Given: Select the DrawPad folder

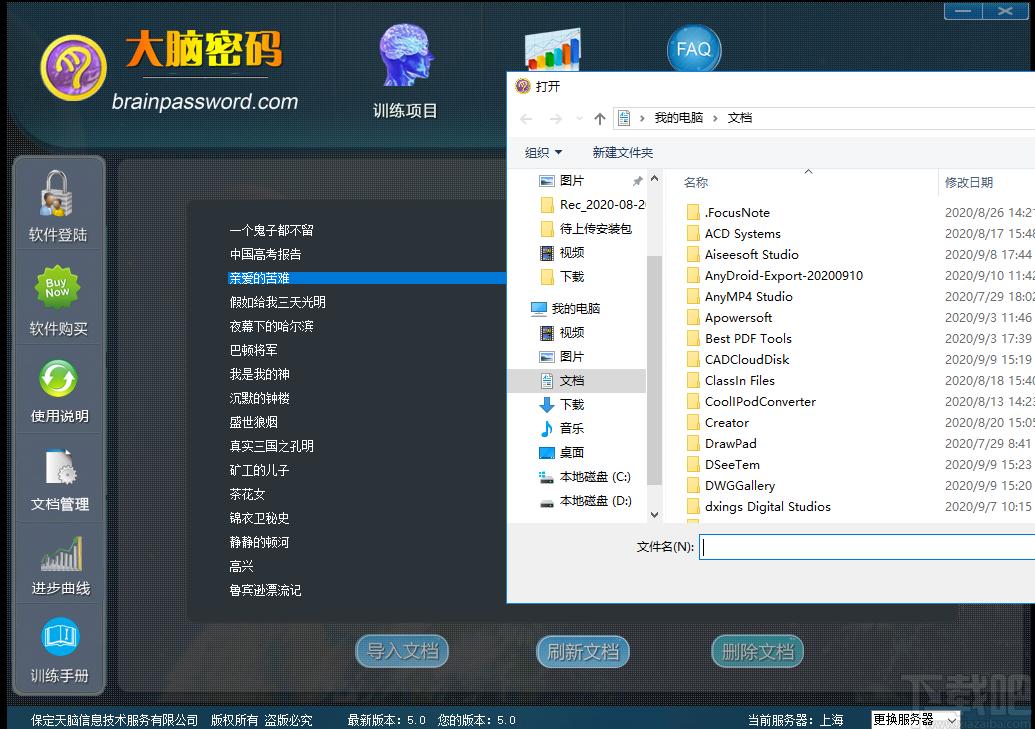Looking at the screenshot, I should [x=730, y=444].
